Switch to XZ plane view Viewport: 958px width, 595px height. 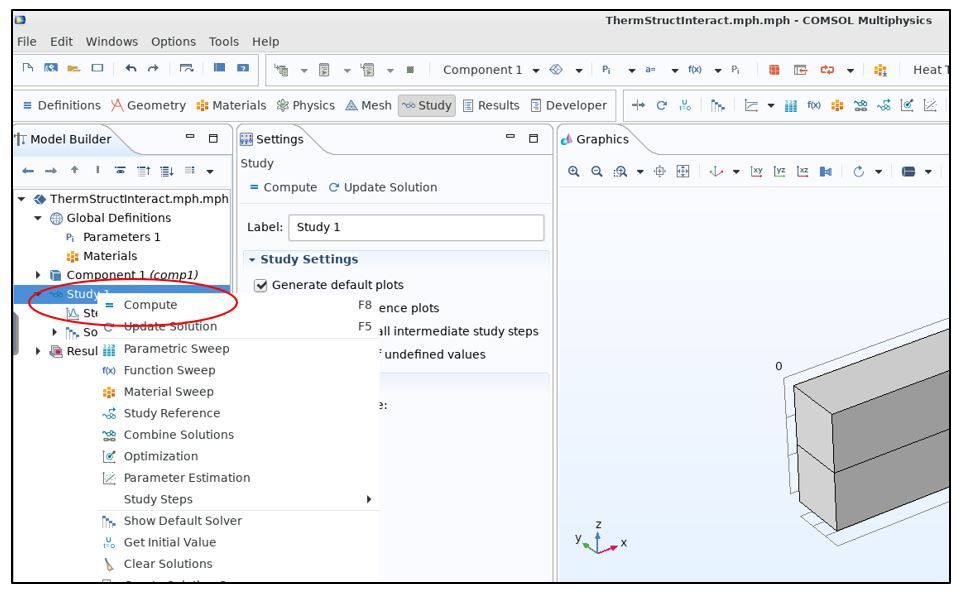coord(803,172)
